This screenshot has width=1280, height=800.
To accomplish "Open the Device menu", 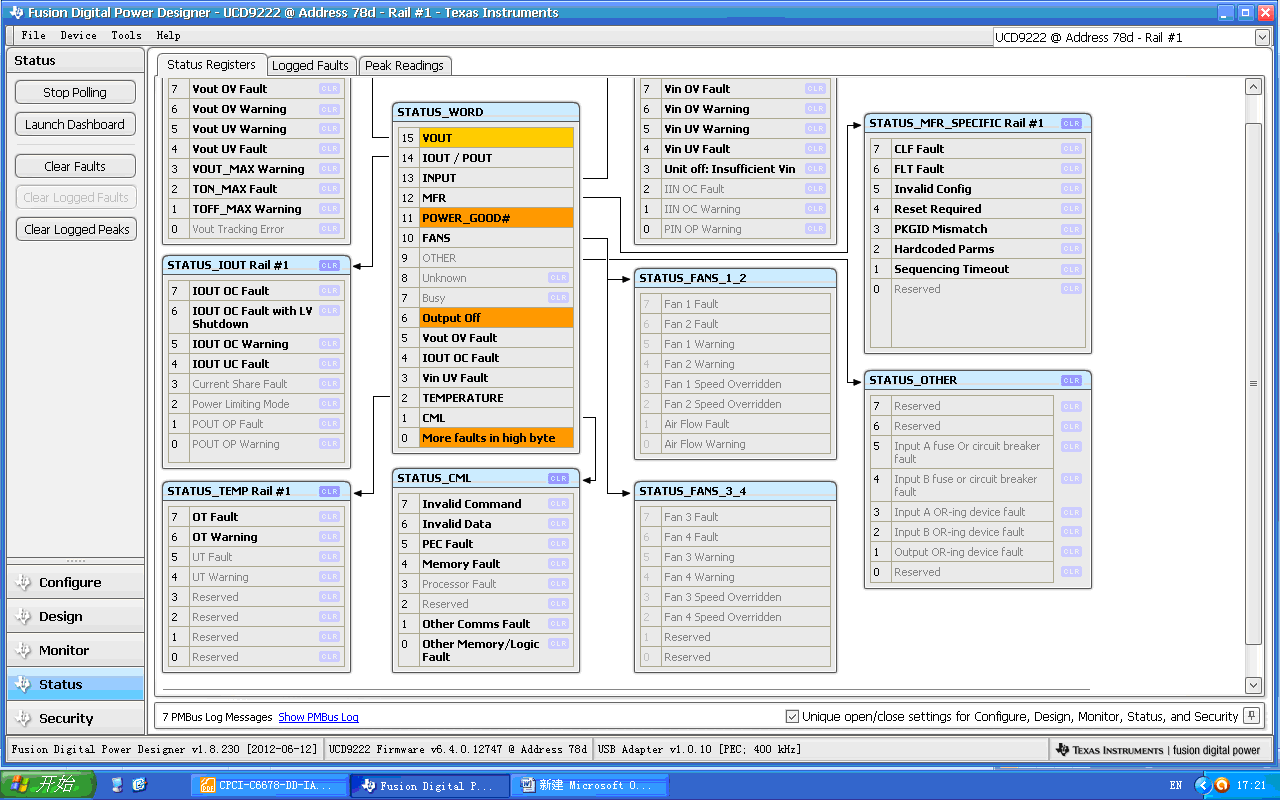I will (78, 35).
